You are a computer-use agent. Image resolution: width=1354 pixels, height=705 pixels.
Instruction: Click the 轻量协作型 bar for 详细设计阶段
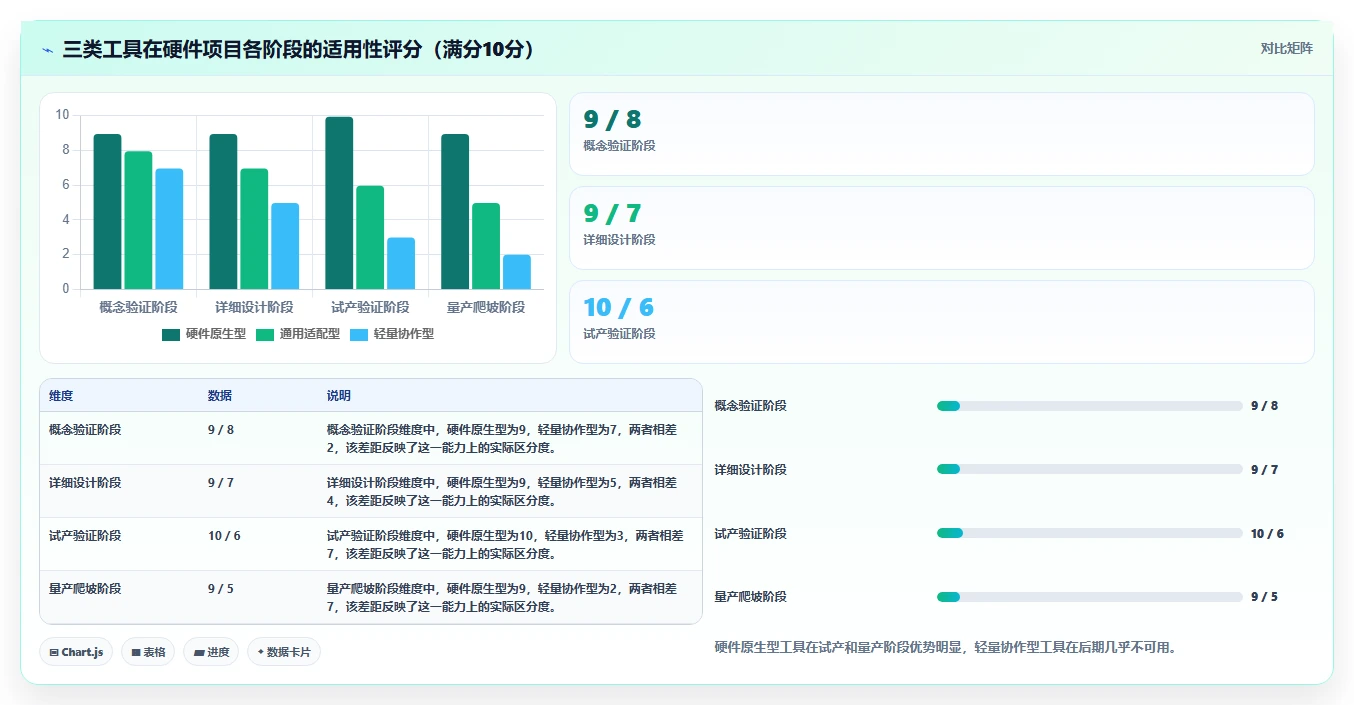tap(285, 247)
